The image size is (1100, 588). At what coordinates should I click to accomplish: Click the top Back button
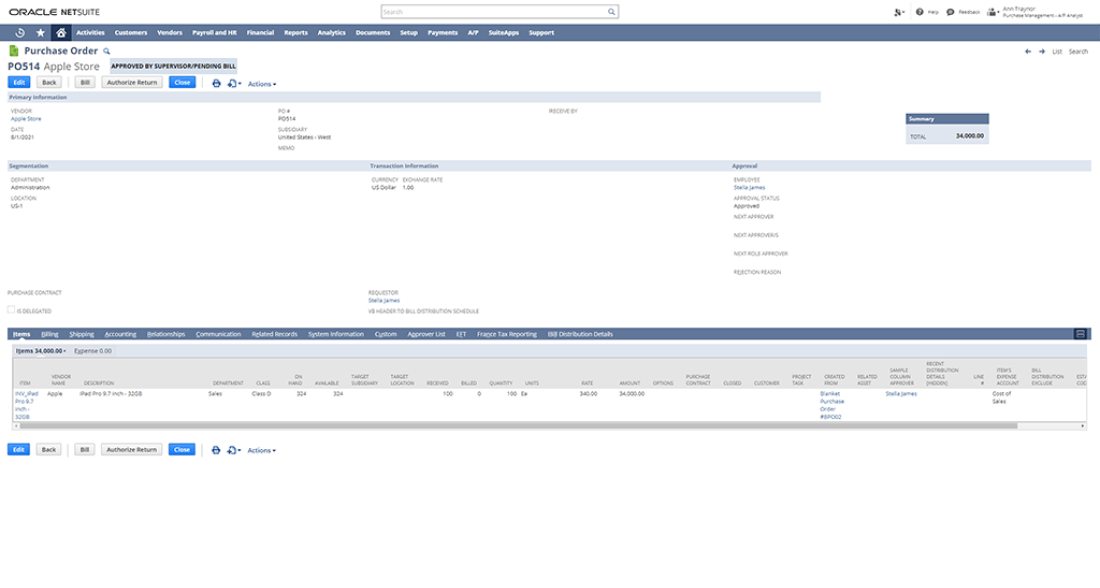pos(49,83)
